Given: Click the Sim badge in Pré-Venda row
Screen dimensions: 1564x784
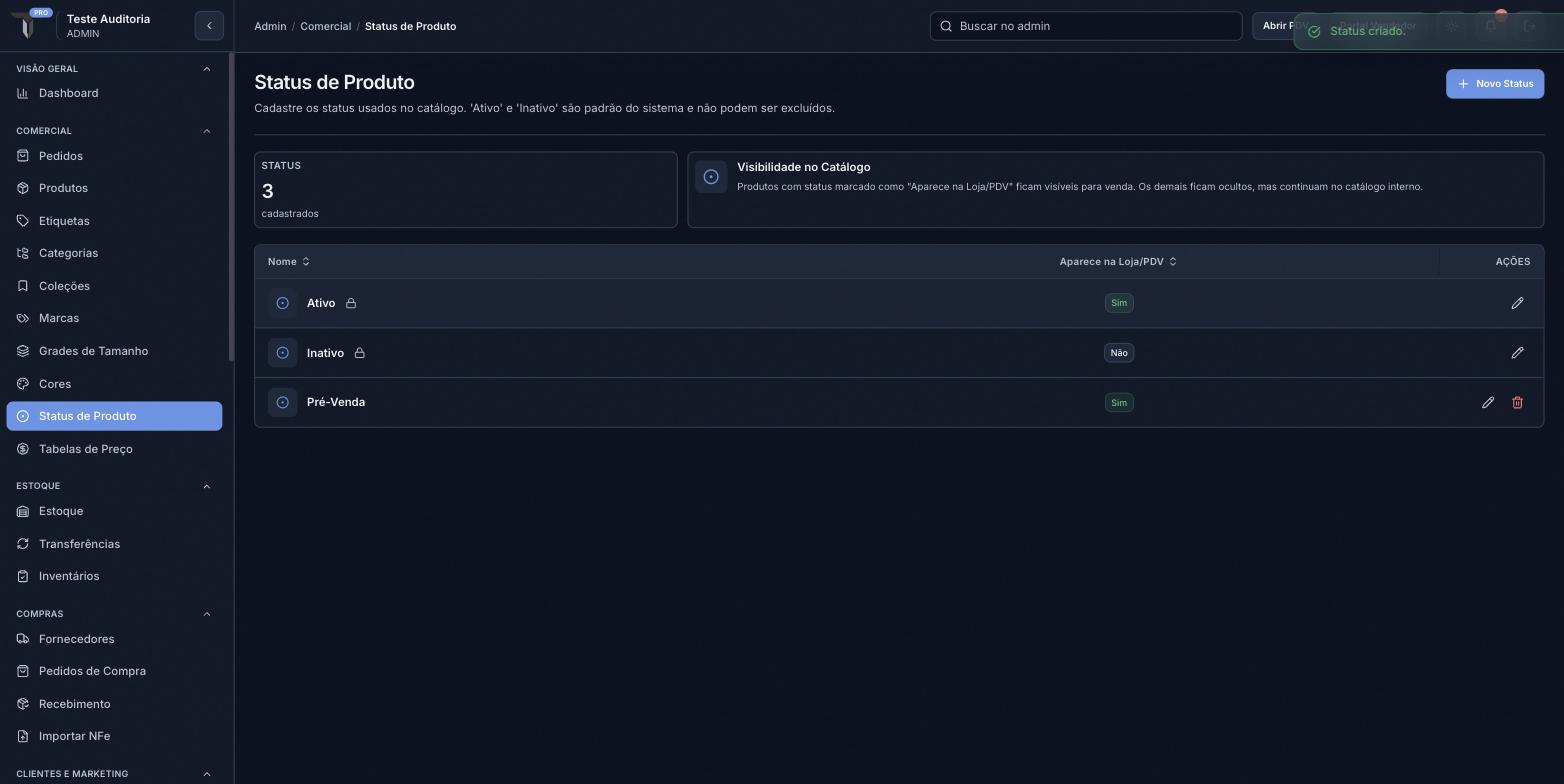Looking at the screenshot, I should point(1119,403).
